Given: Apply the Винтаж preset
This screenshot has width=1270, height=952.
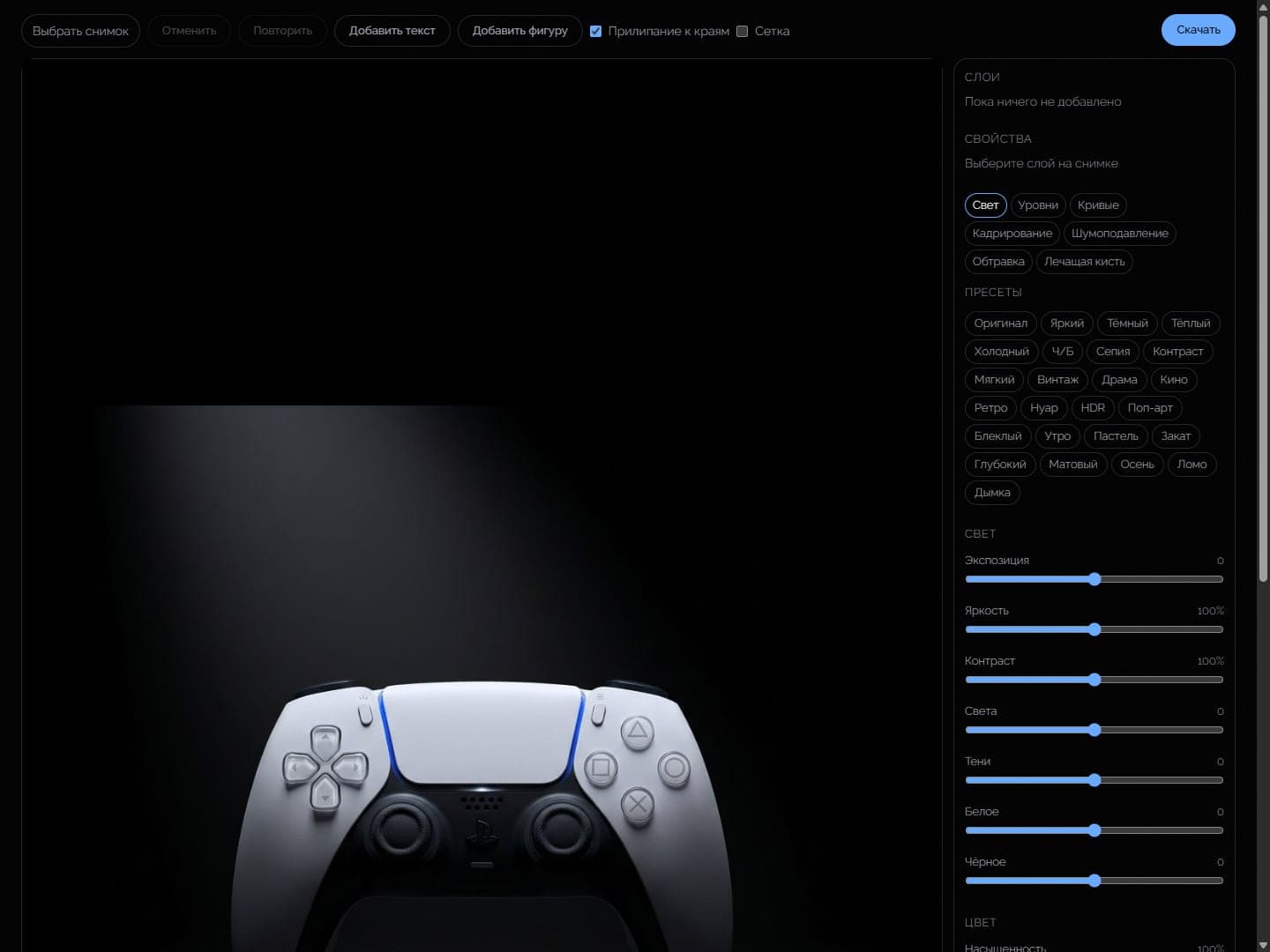Looking at the screenshot, I should [x=1057, y=380].
